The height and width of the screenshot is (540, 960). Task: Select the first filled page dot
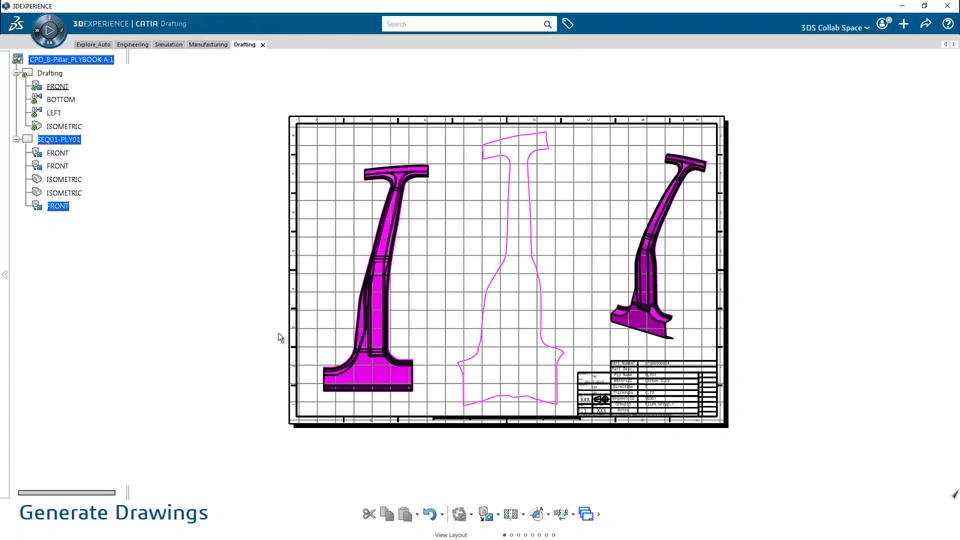(504, 535)
